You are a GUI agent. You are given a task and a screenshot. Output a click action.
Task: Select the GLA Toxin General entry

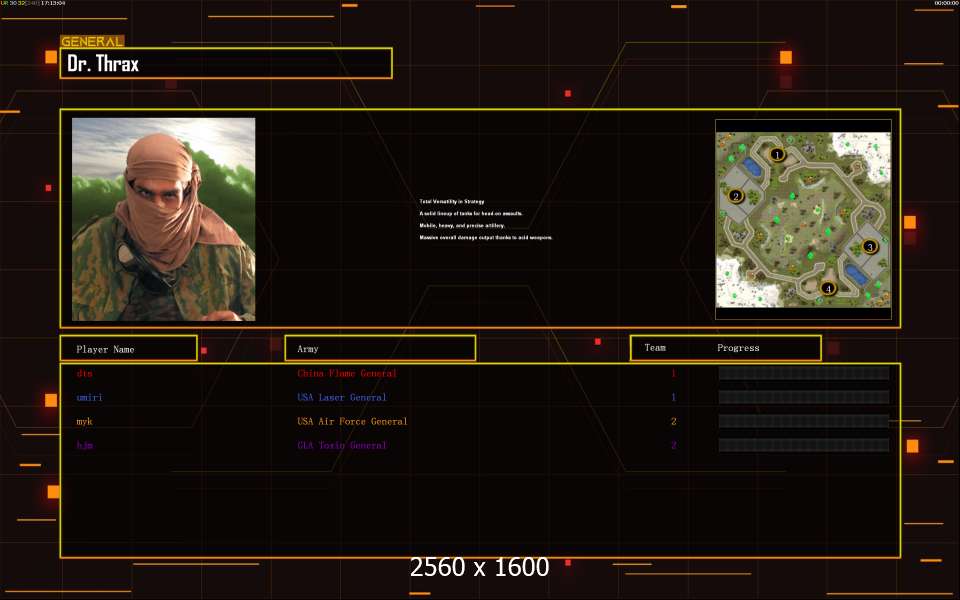[341, 446]
